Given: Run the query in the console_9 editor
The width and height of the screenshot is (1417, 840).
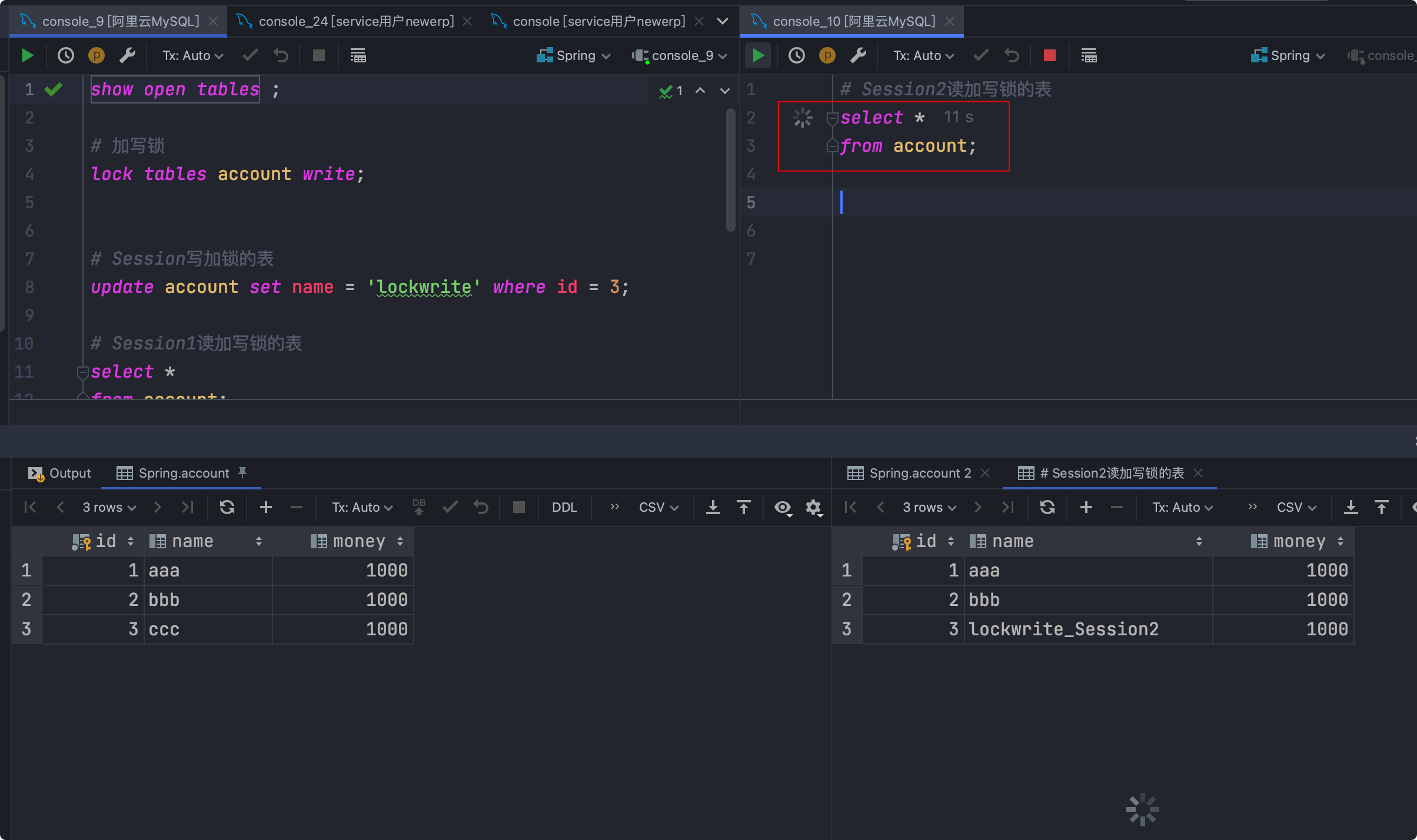Looking at the screenshot, I should pyautogui.click(x=27, y=56).
